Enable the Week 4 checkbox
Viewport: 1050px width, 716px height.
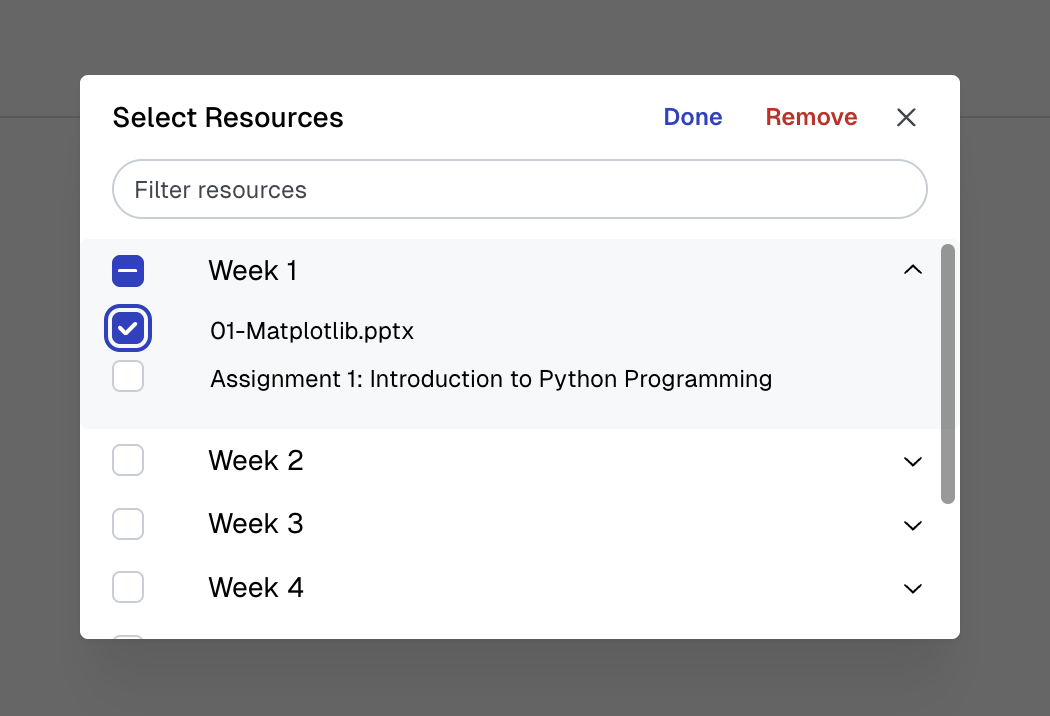(128, 588)
